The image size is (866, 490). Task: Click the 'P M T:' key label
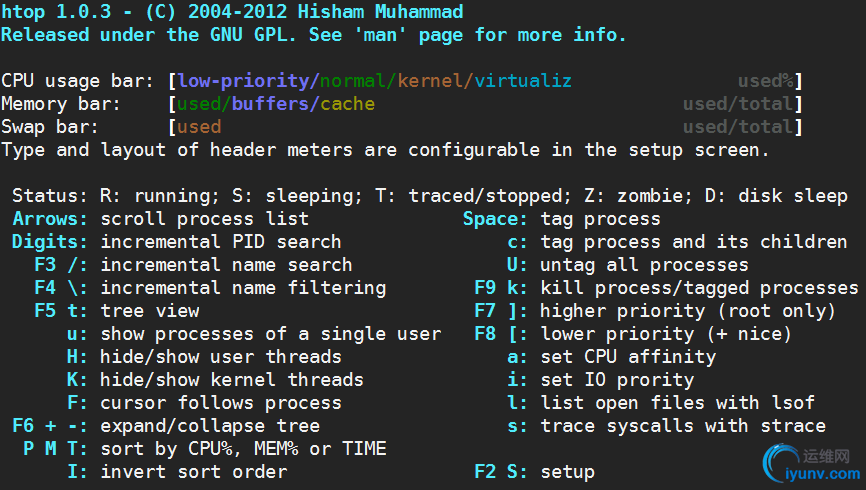click(55, 449)
